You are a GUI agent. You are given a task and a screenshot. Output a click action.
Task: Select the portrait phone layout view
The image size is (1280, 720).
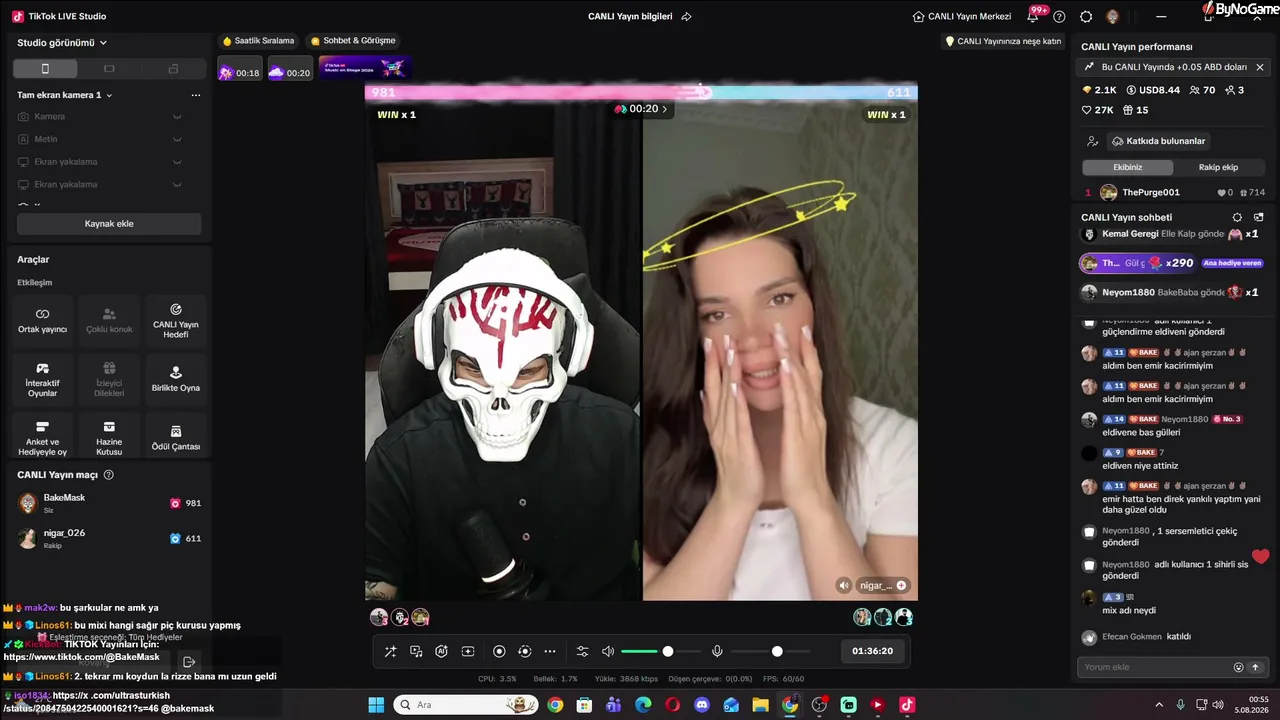(45, 69)
